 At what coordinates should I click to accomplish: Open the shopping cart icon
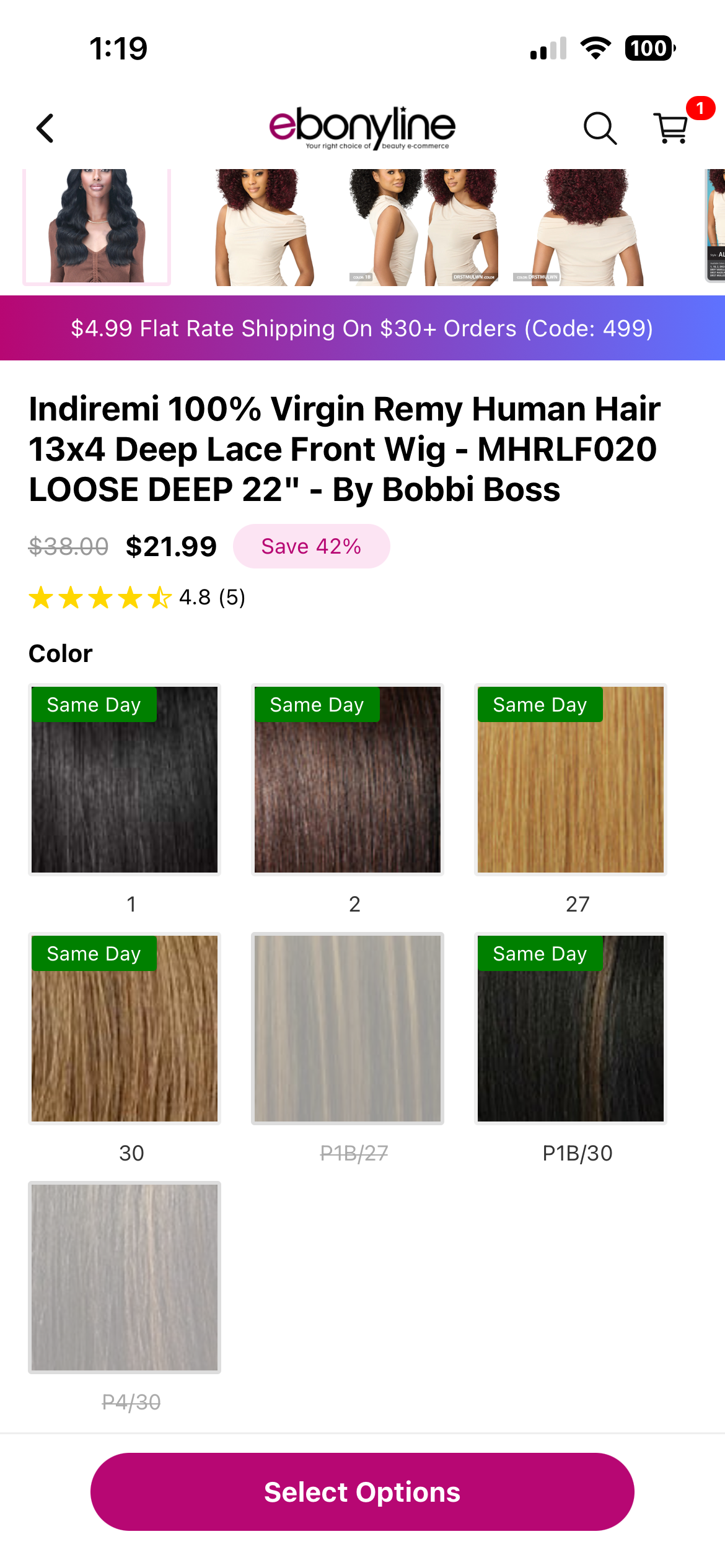(671, 128)
